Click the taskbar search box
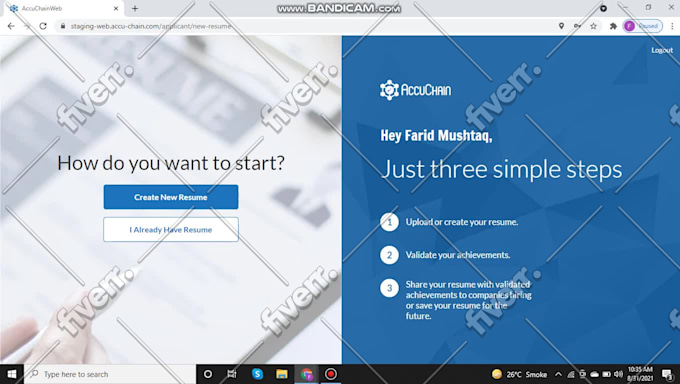680x384 pixels. pyautogui.click(x=110, y=374)
